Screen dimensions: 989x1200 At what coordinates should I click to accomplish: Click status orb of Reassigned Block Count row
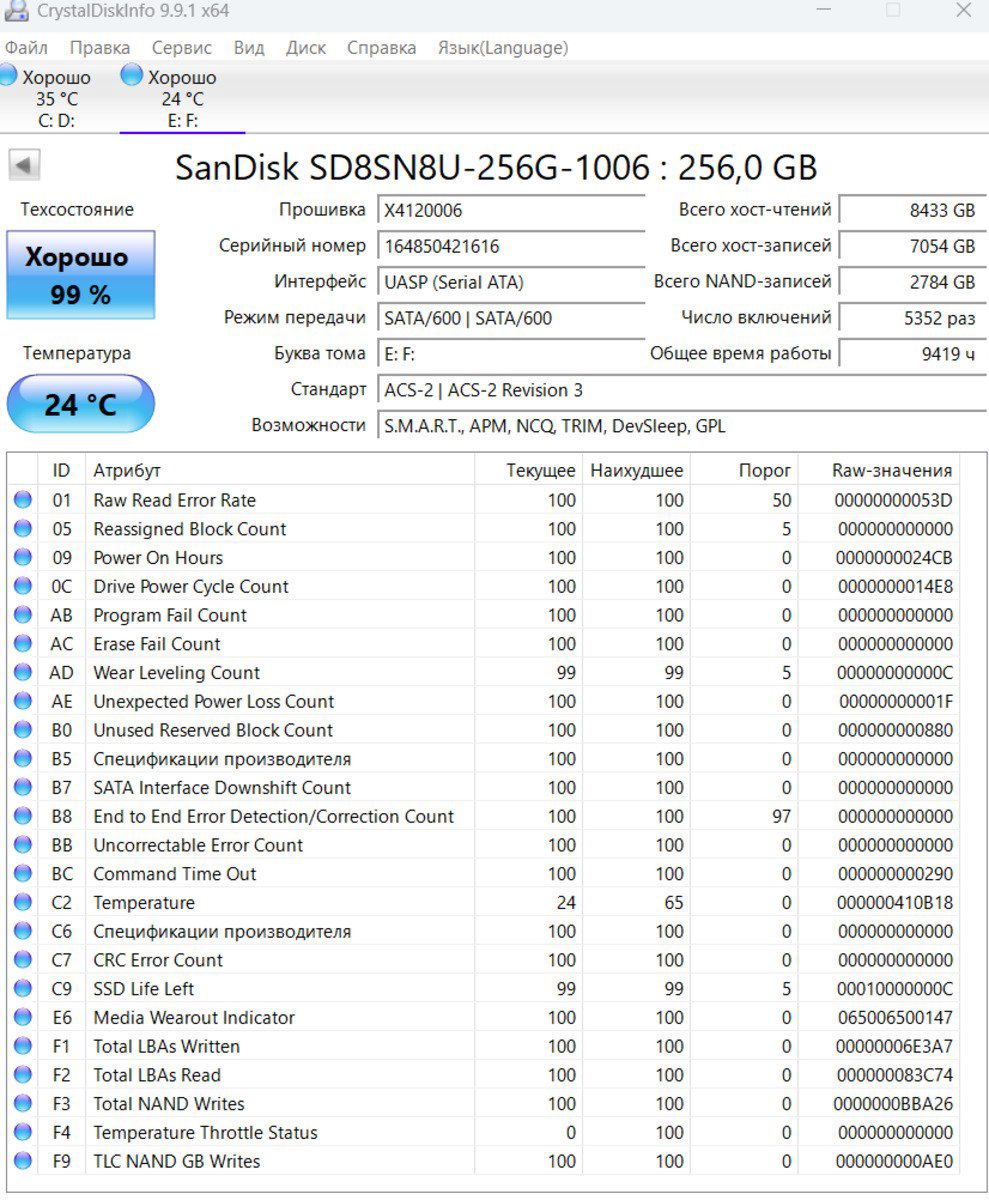point(23,529)
